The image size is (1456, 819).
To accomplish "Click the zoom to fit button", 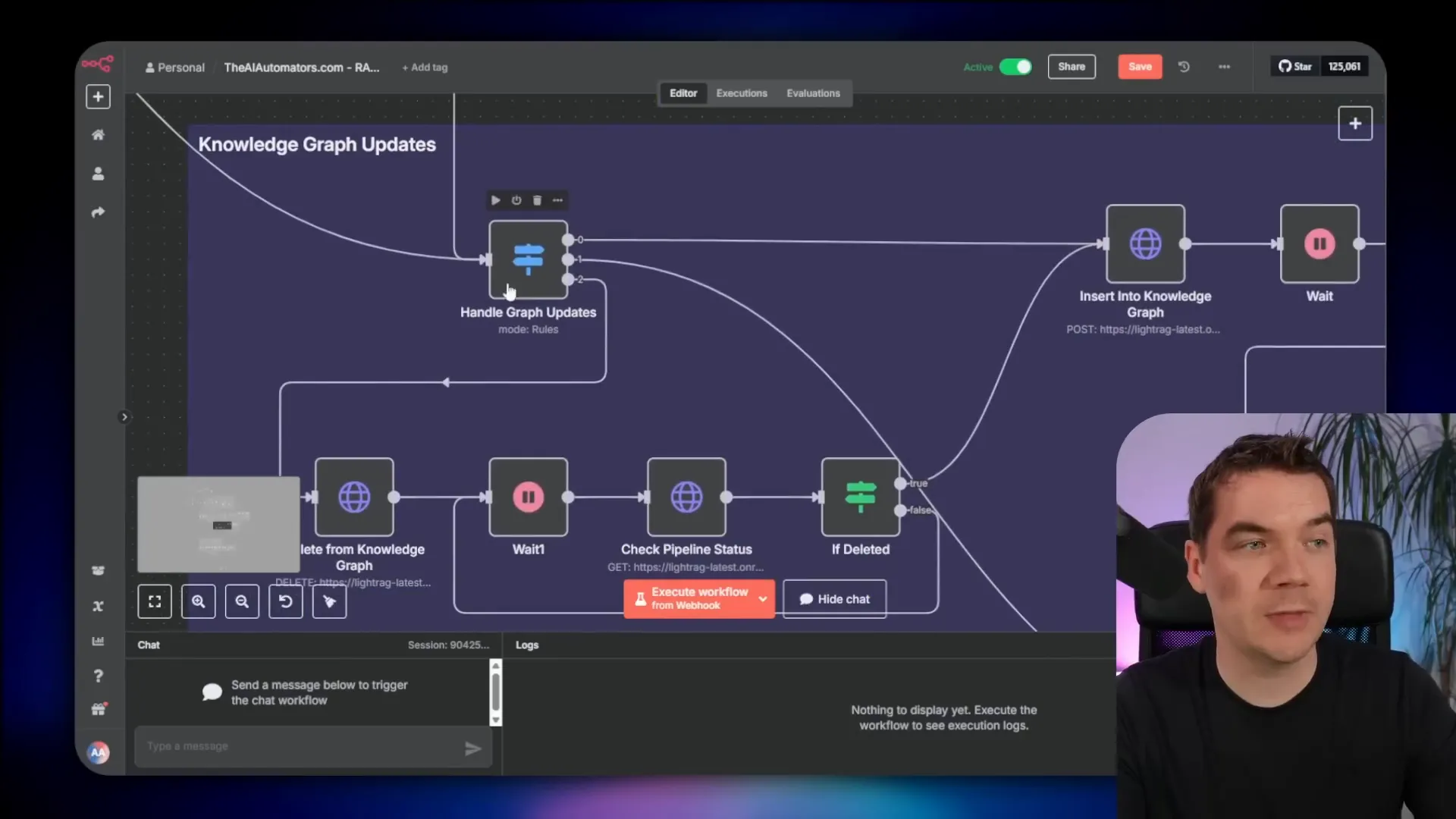I will click(155, 601).
